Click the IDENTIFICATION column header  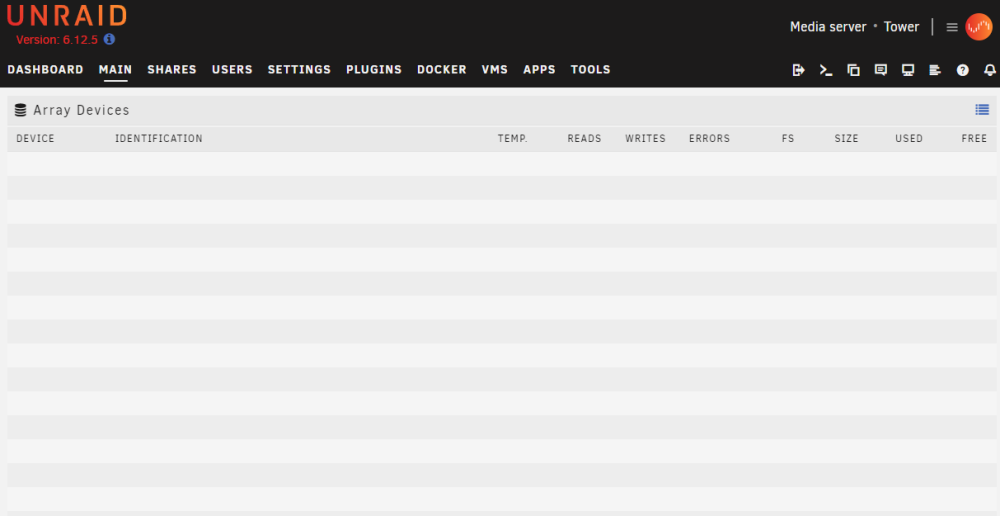pyautogui.click(x=159, y=138)
